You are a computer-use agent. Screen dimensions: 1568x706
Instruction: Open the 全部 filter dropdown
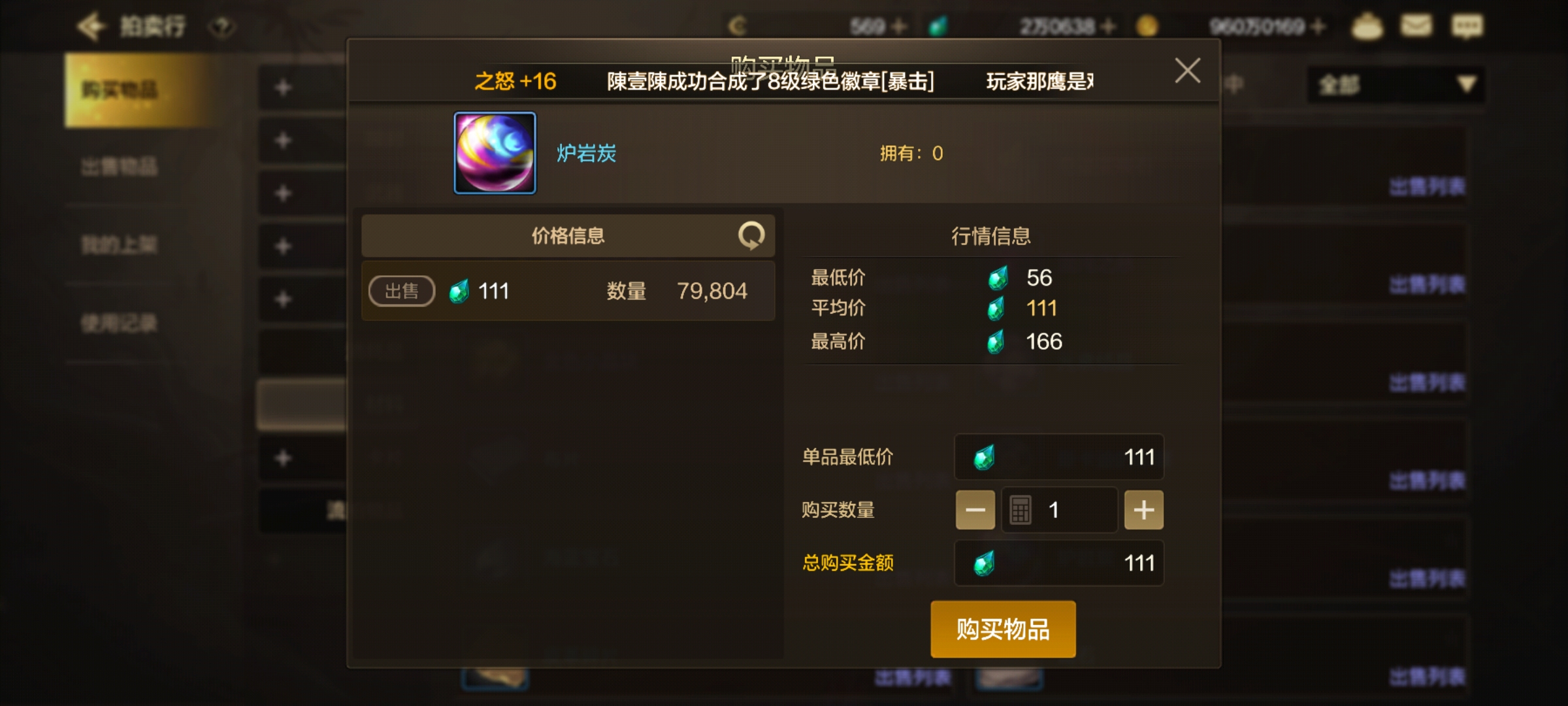1396,84
